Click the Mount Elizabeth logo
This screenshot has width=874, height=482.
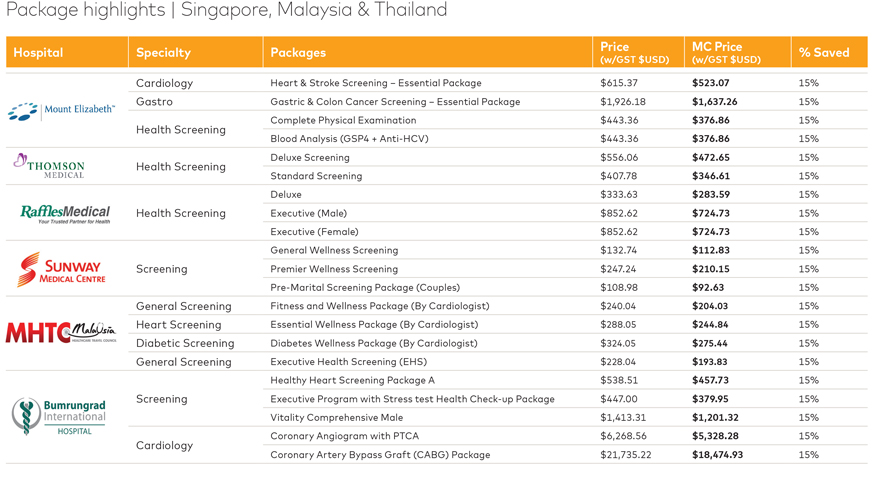pyautogui.click(x=62, y=110)
